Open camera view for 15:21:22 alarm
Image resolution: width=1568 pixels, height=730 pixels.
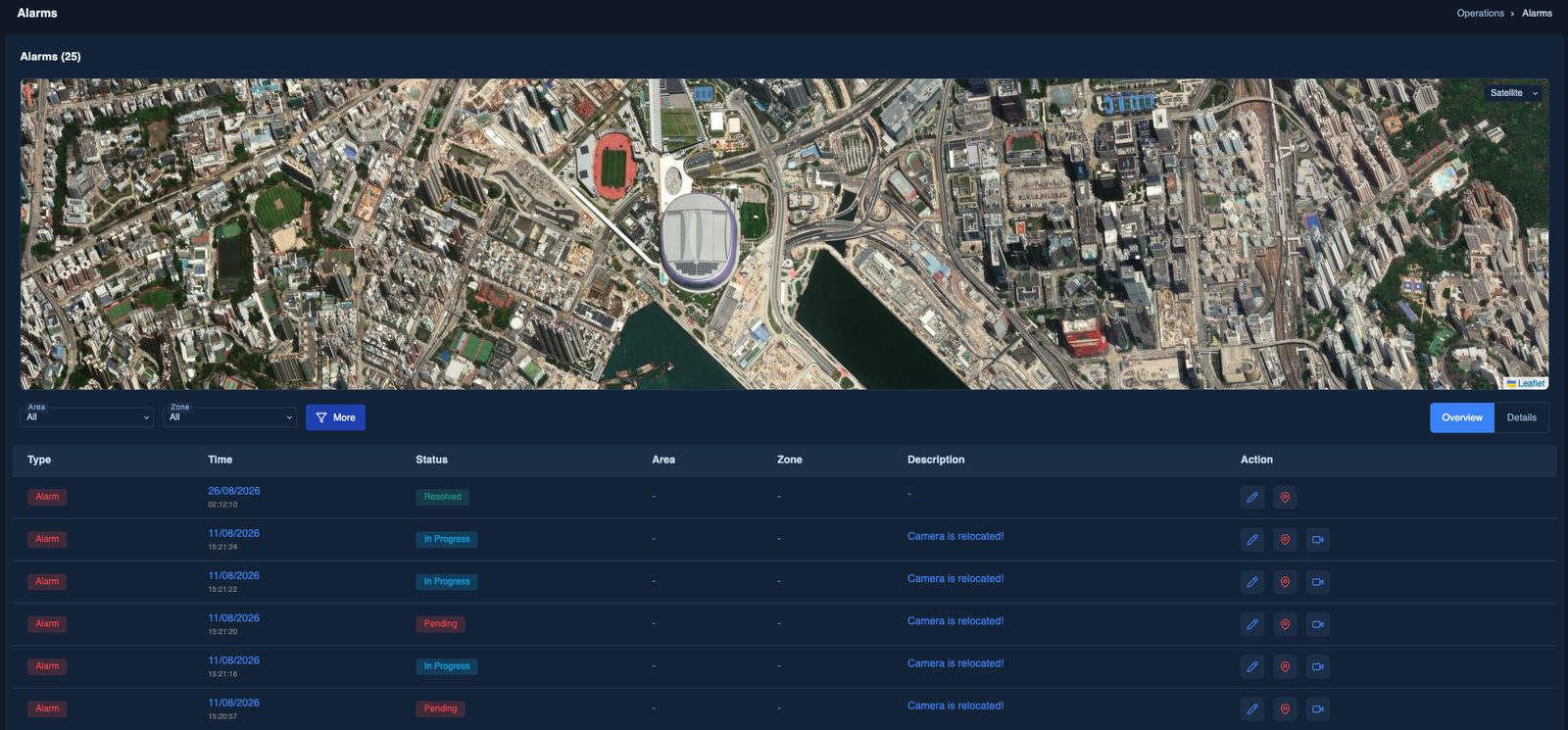click(x=1318, y=582)
